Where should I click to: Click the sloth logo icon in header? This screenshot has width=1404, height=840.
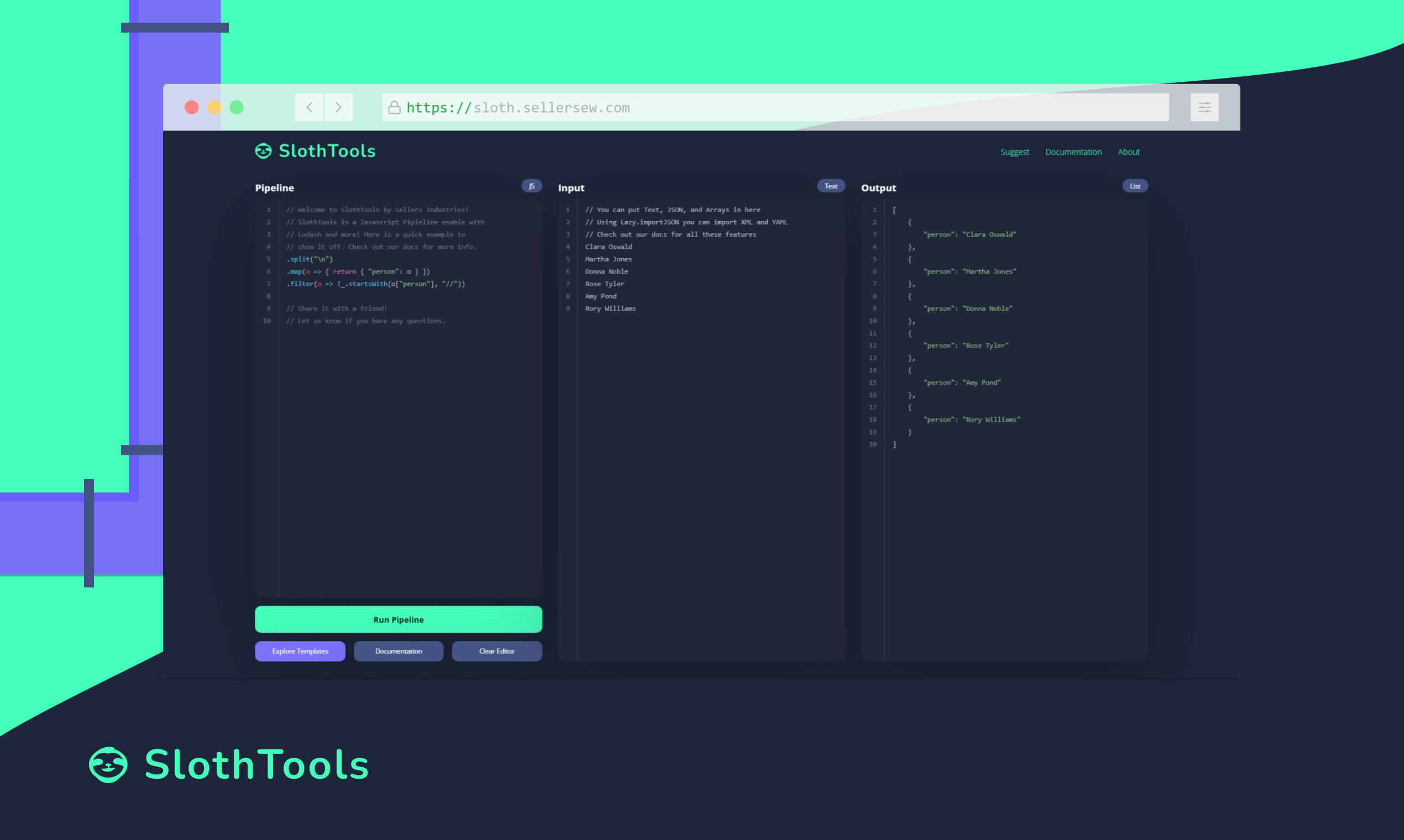tap(263, 151)
